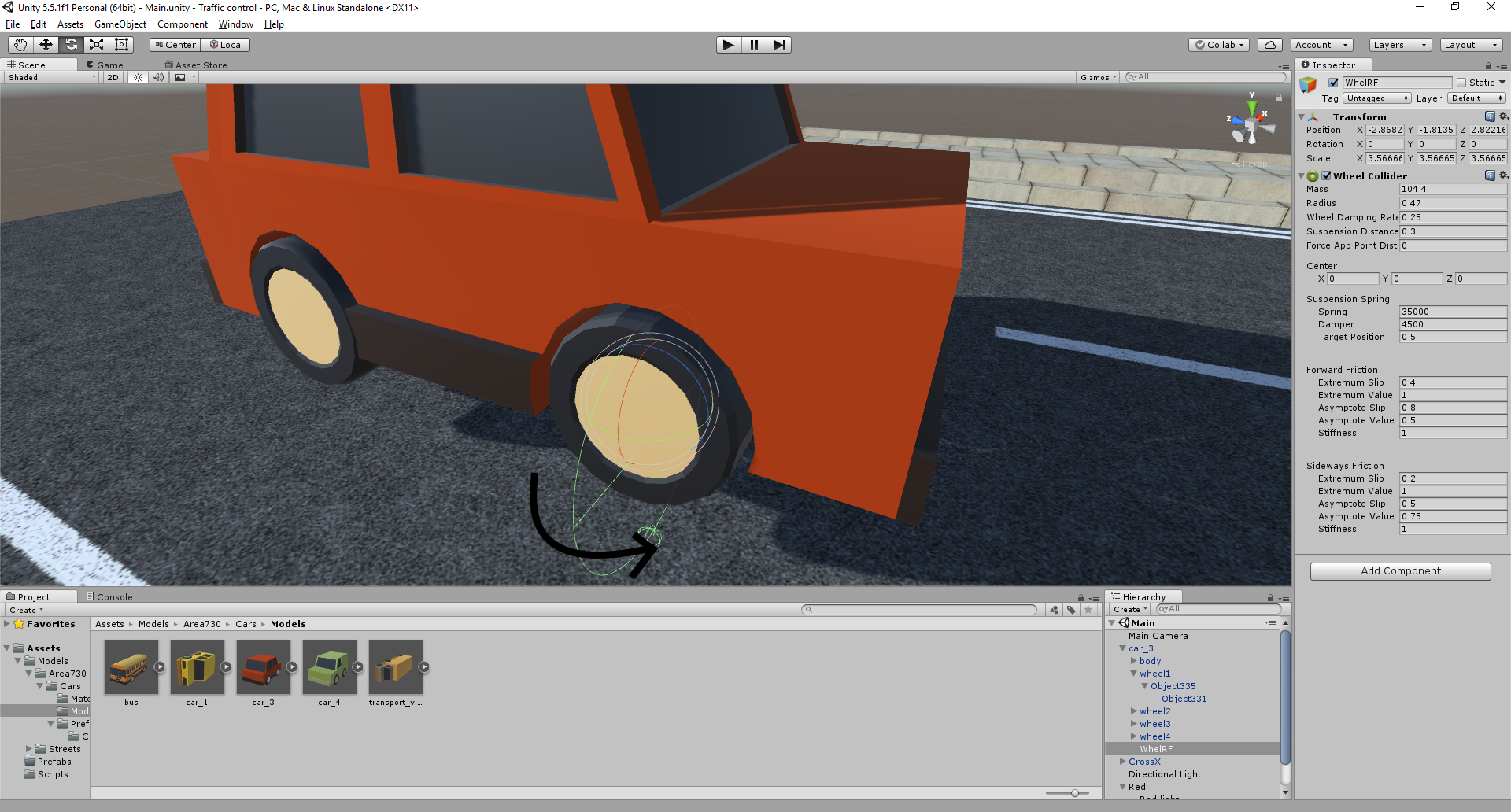Open the Account dropdown

coord(1322,45)
